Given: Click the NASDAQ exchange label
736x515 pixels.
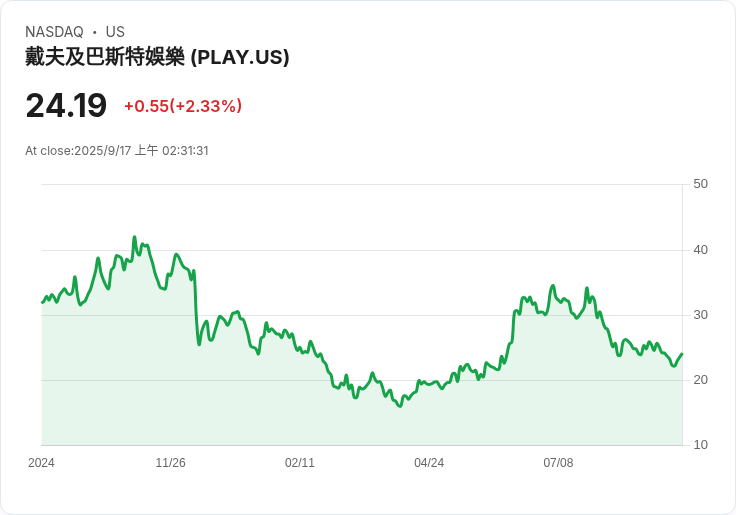Looking at the screenshot, I should [x=54, y=32].
